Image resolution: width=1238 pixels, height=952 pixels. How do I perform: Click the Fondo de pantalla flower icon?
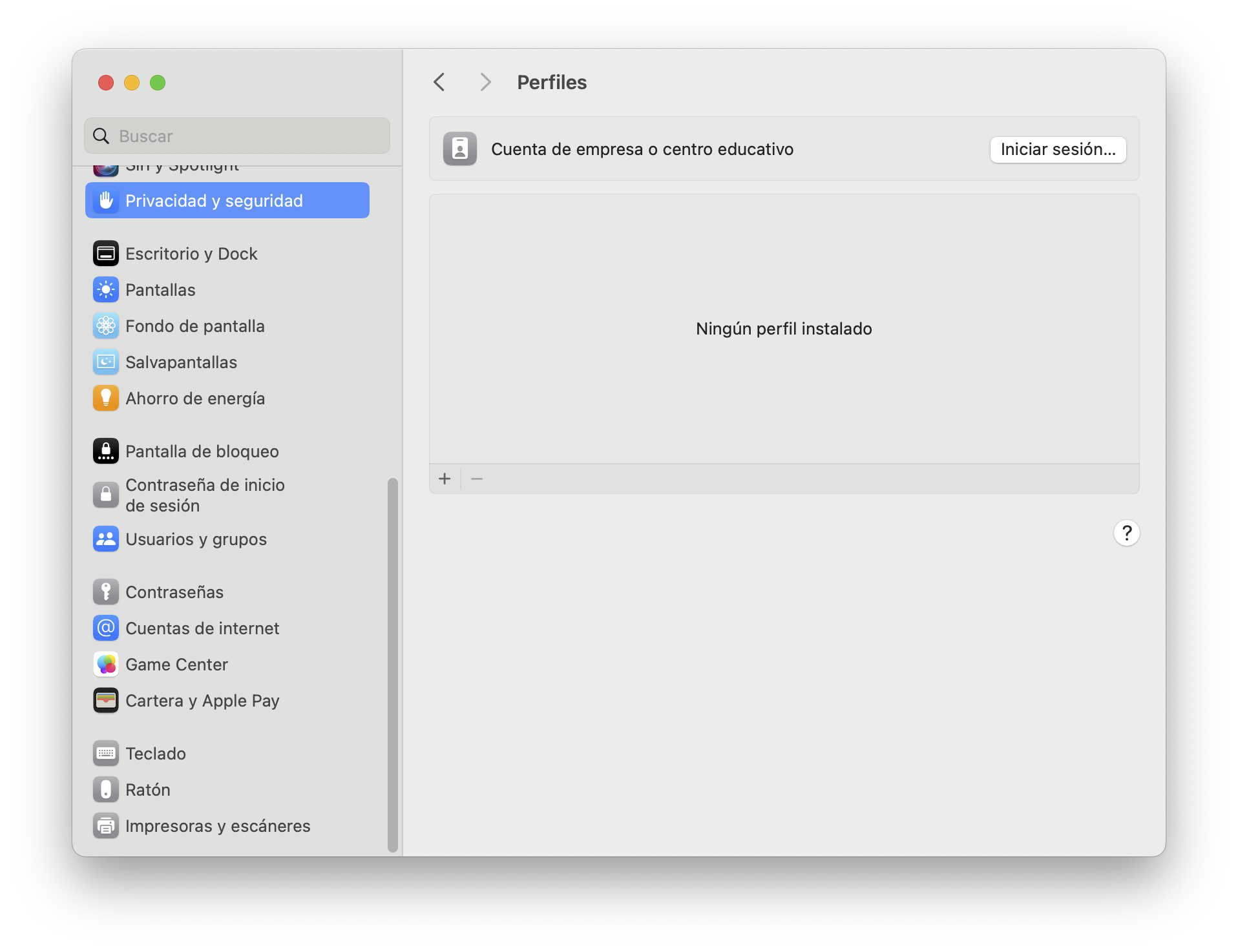click(x=106, y=326)
